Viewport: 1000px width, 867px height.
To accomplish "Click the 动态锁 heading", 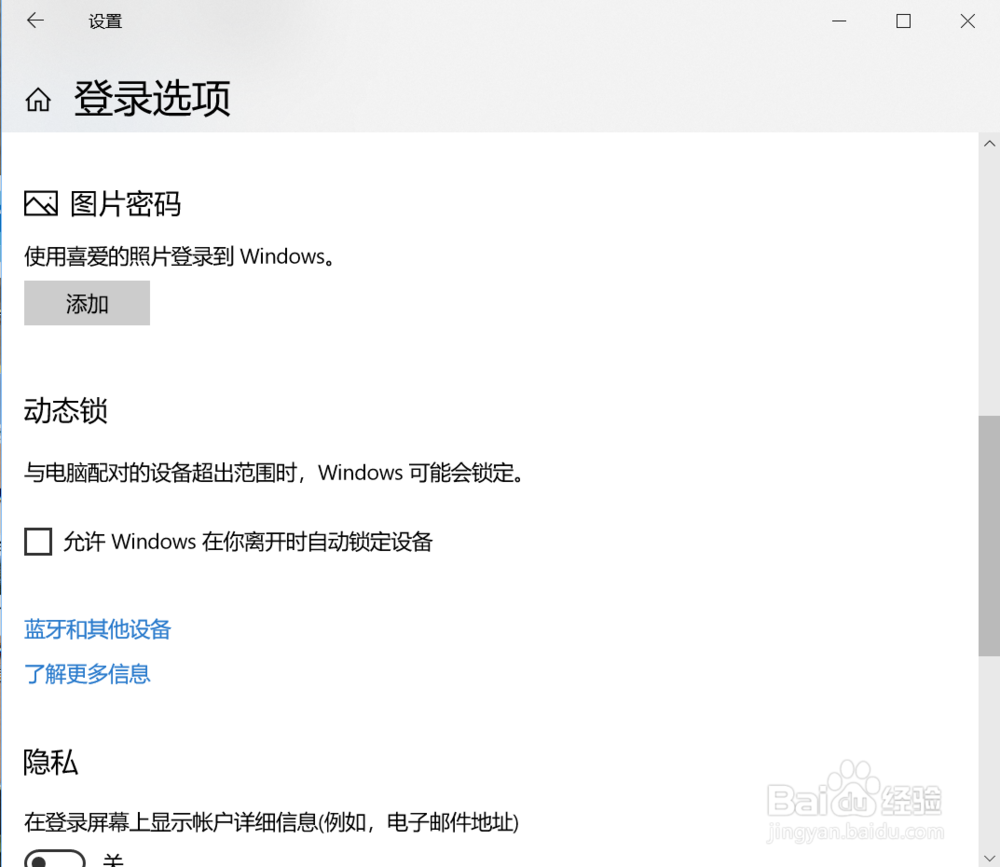I will tap(66, 410).
